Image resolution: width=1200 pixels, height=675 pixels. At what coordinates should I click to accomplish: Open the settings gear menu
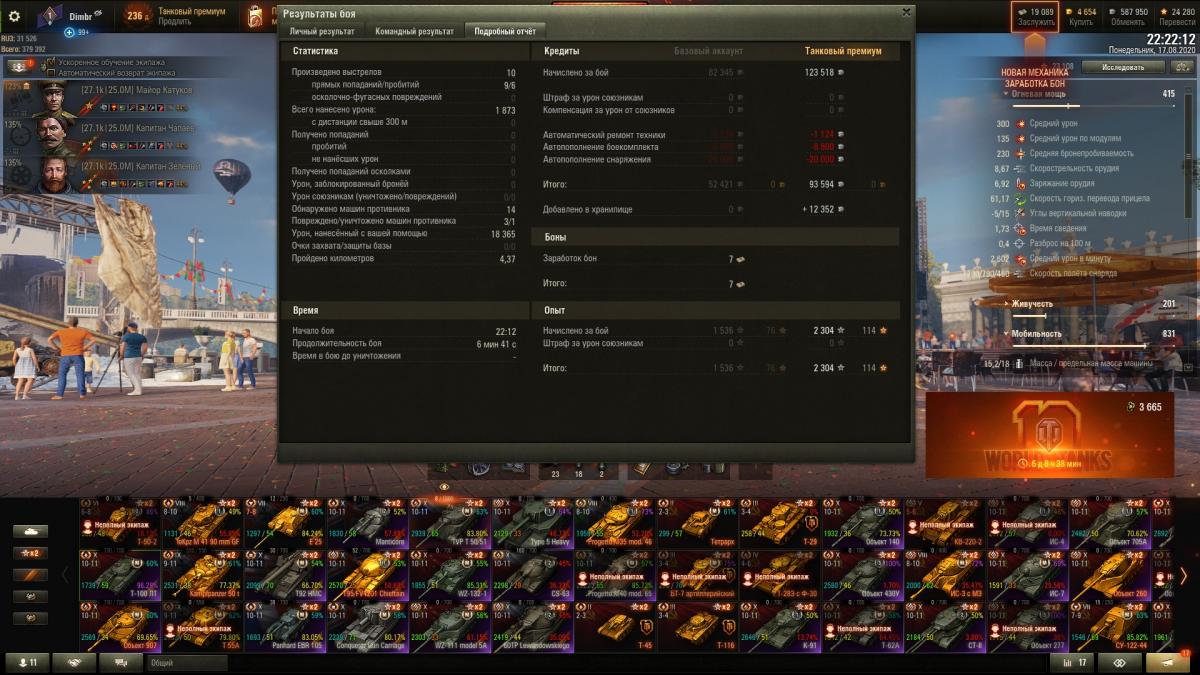(14, 15)
